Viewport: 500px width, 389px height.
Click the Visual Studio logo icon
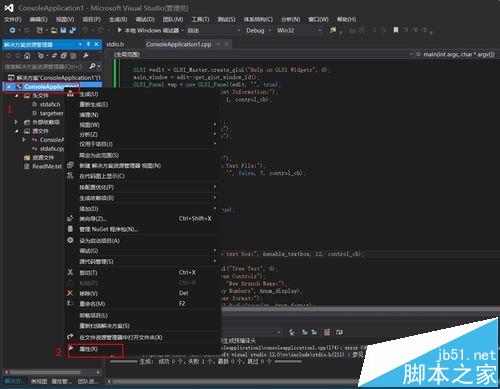(9, 8)
